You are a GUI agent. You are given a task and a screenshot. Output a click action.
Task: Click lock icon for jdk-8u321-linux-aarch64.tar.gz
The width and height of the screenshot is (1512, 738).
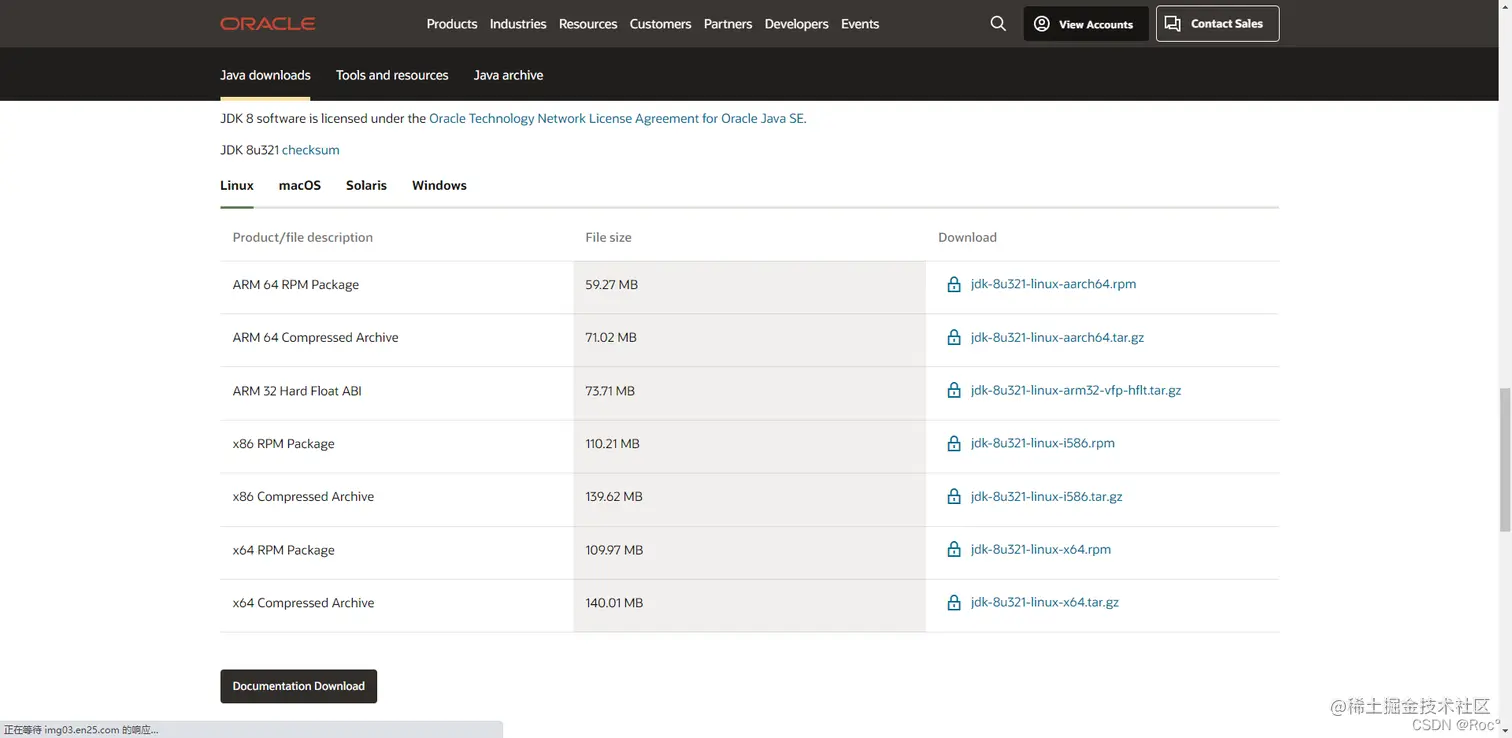954,338
